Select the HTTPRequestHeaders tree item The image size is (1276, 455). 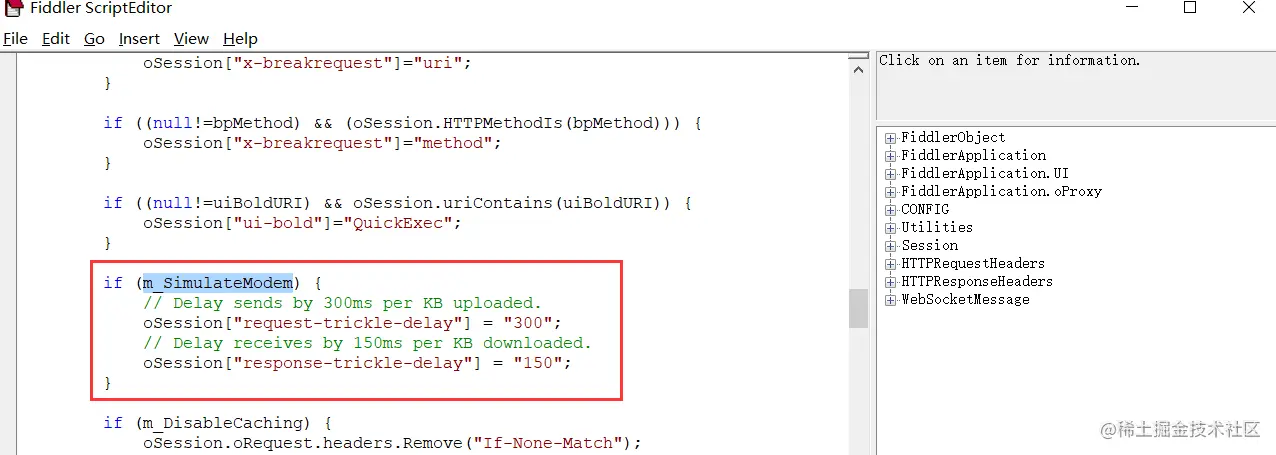pos(973,264)
